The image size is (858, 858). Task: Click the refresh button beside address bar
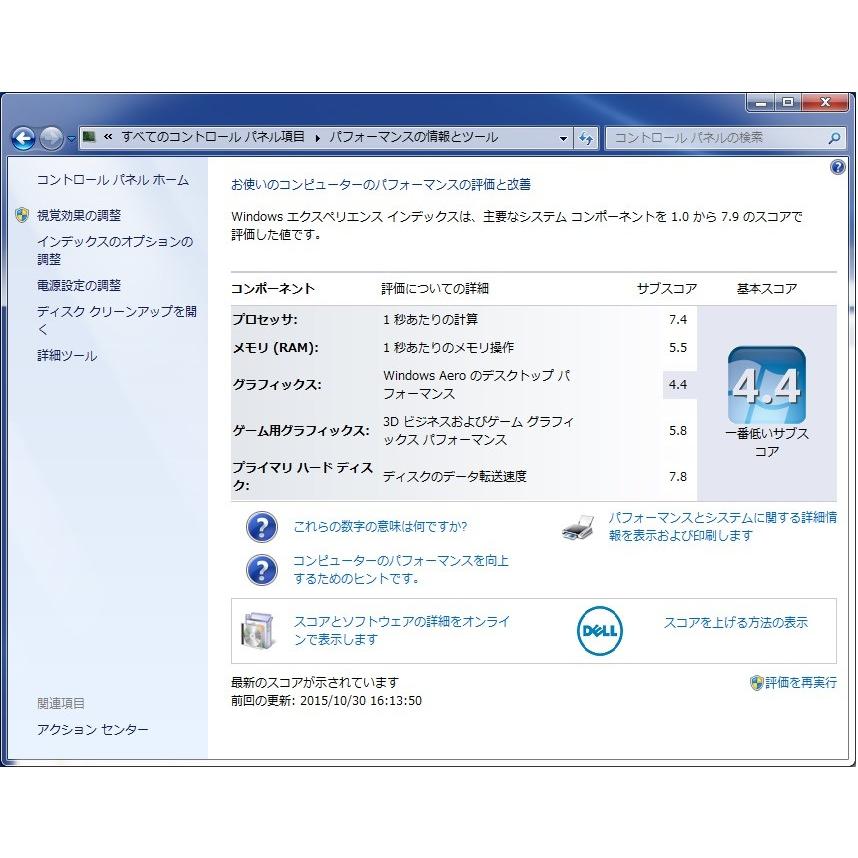coord(587,138)
